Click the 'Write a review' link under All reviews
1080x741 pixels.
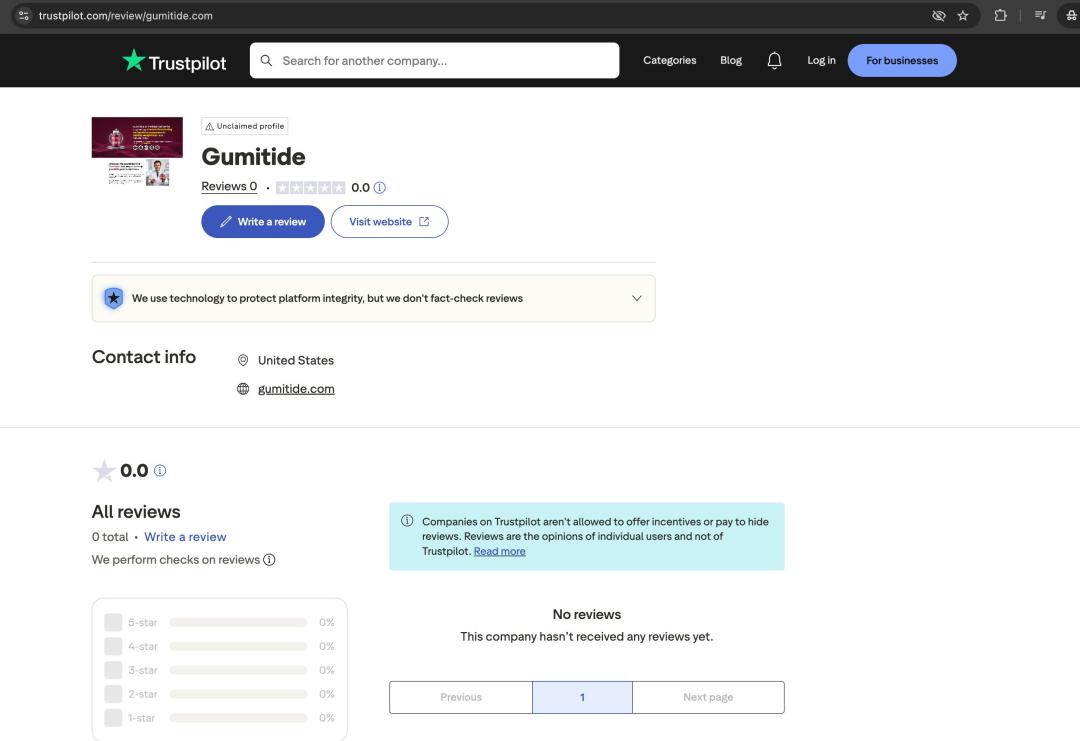tap(185, 537)
